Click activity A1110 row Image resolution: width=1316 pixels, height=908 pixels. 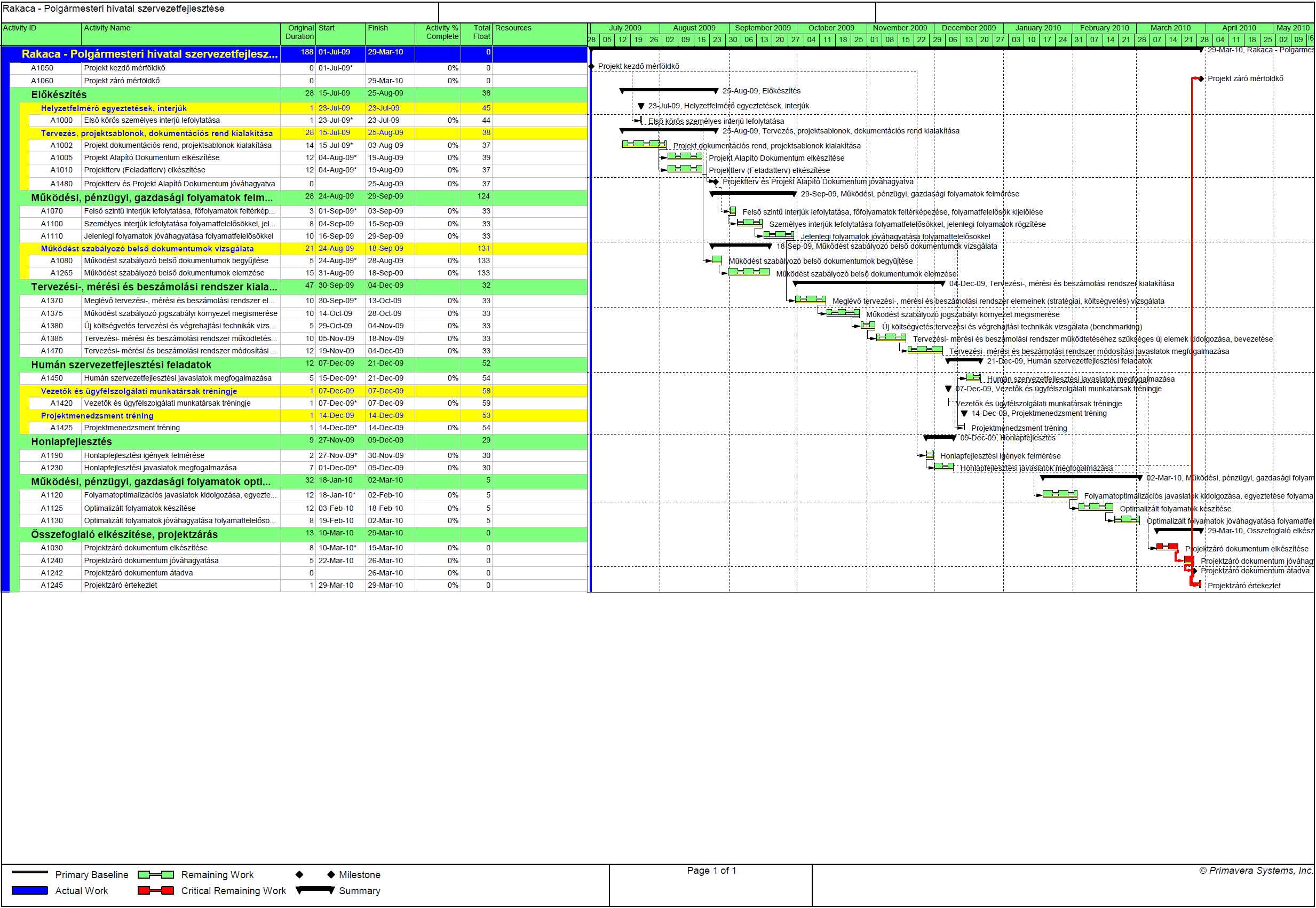pos(304,236)
